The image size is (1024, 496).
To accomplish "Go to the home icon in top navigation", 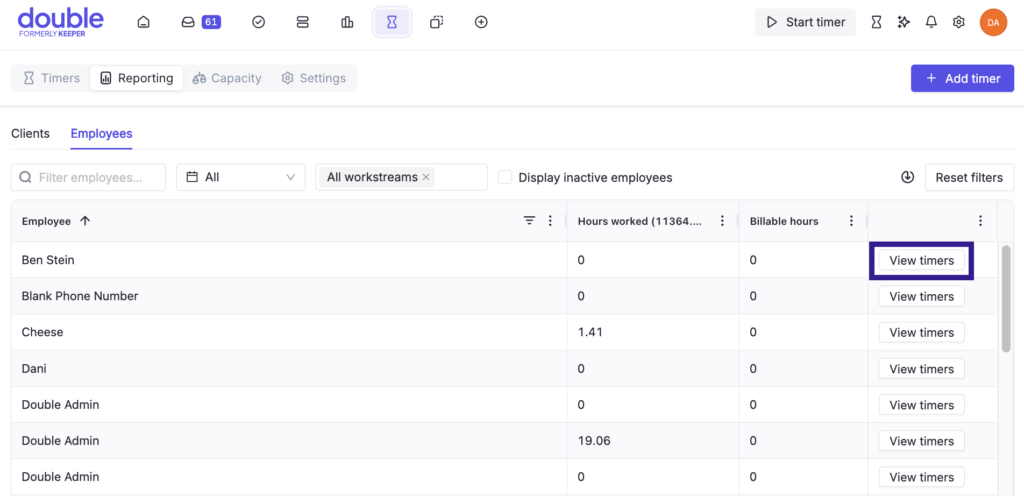I will coord(143,22).
